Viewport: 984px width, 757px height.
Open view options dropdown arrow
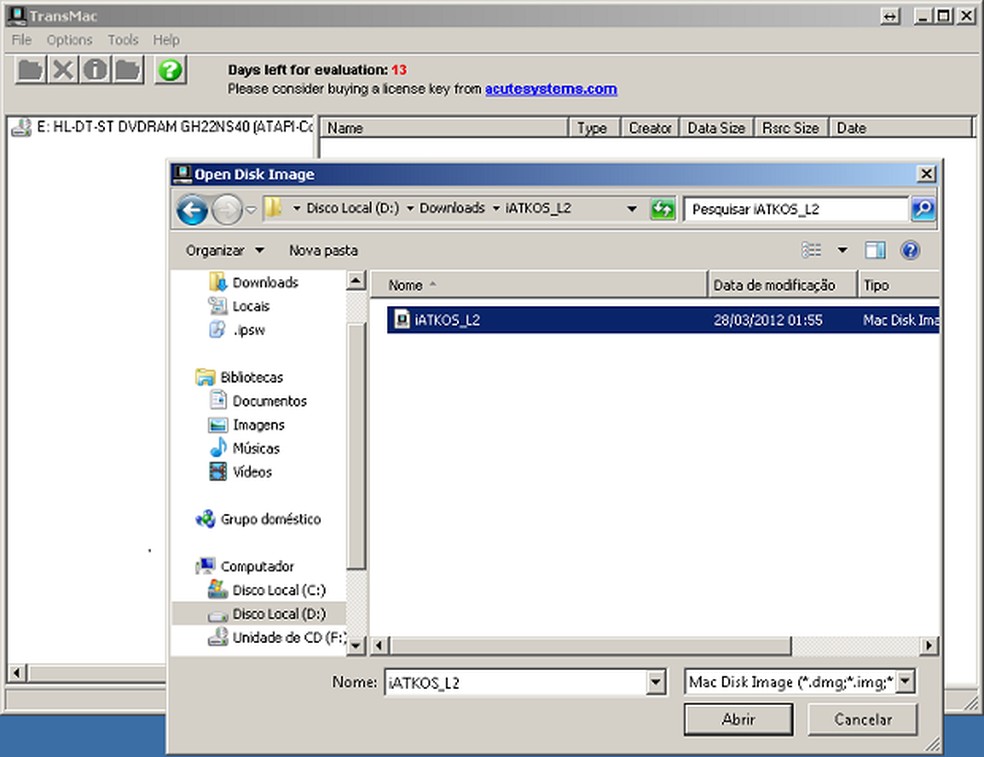(x=842, y=250)
